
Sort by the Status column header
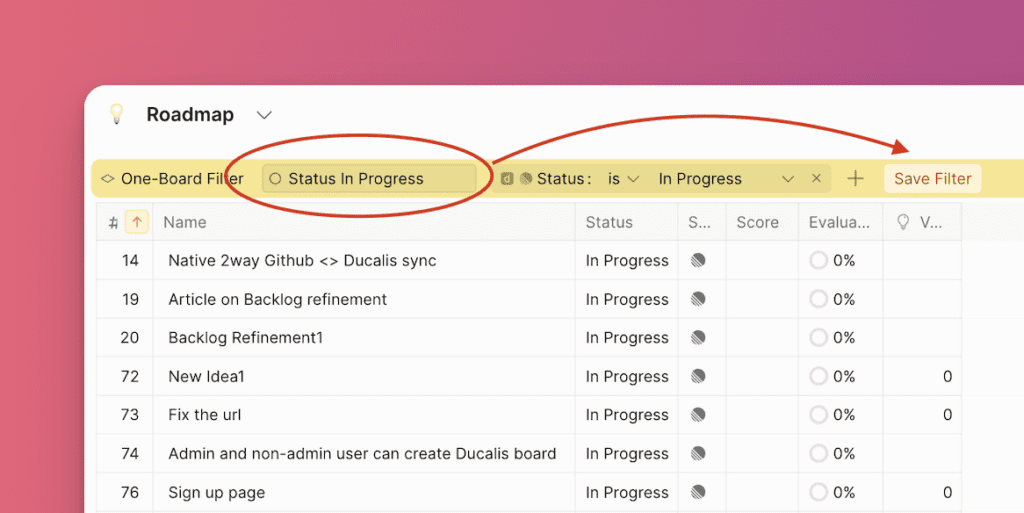coord(609,222)
